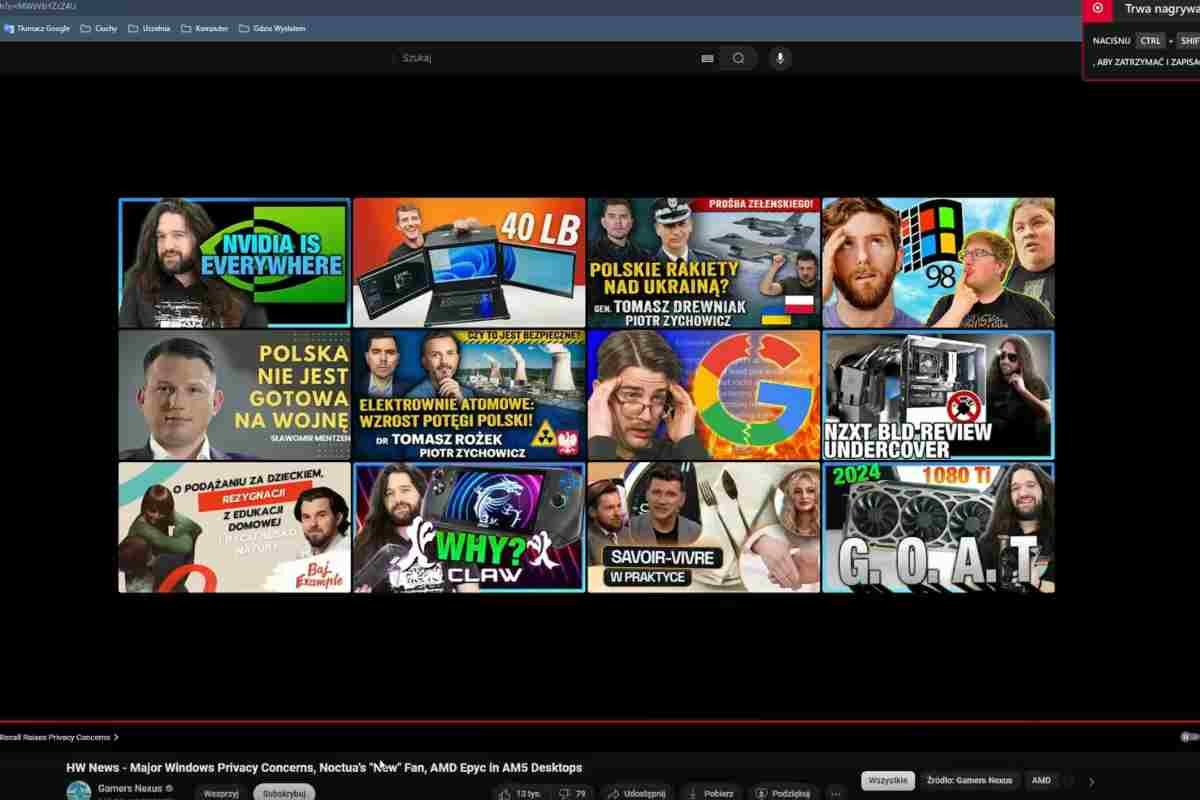
Task: Click the red video progress bar
Action: [600, 721]
